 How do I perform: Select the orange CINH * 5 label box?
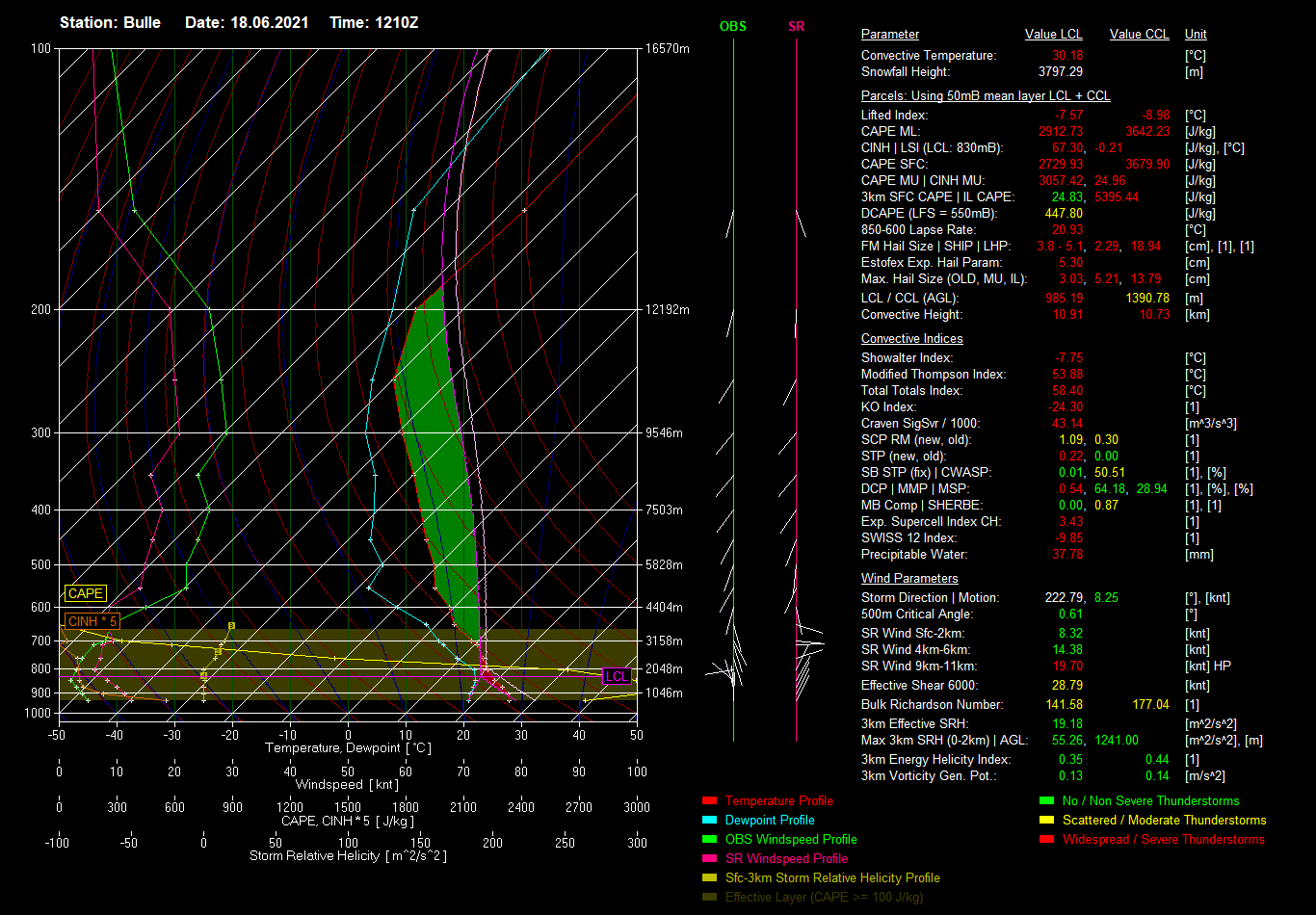click(x=93, y=621)
